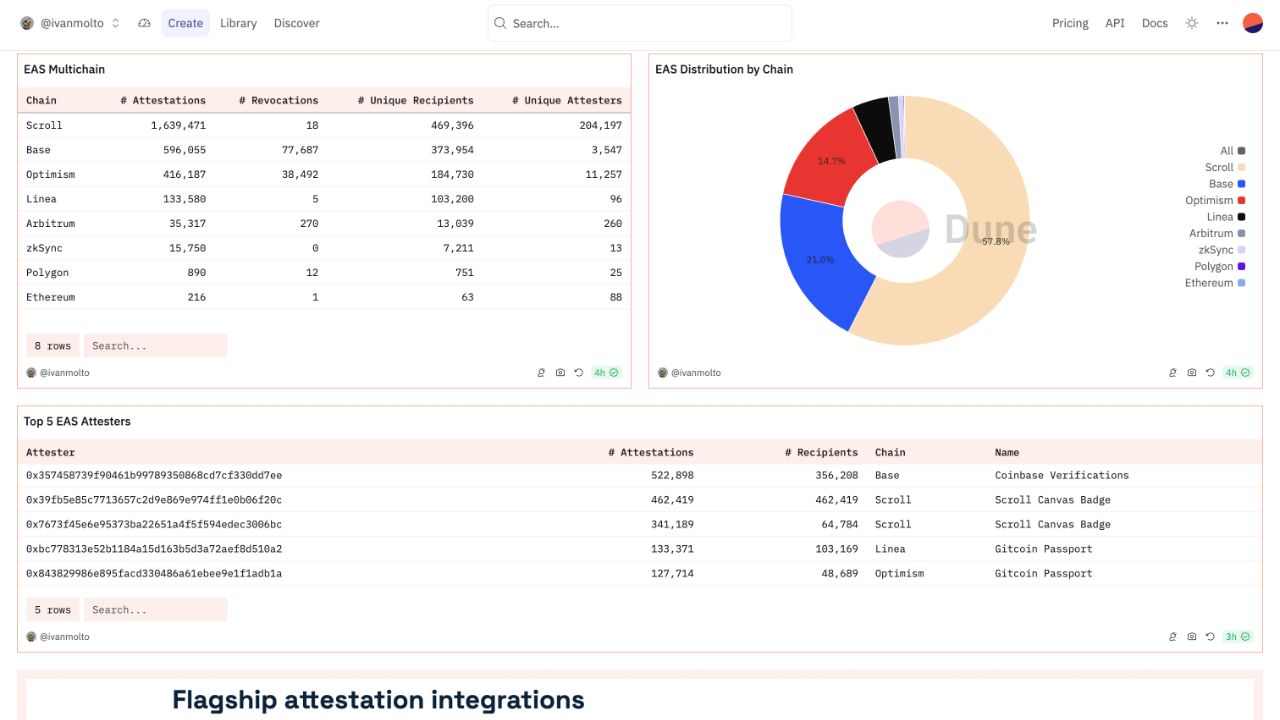
Task: Click the author avatar under the EAS Distribution chart
Action: [662, 373]
